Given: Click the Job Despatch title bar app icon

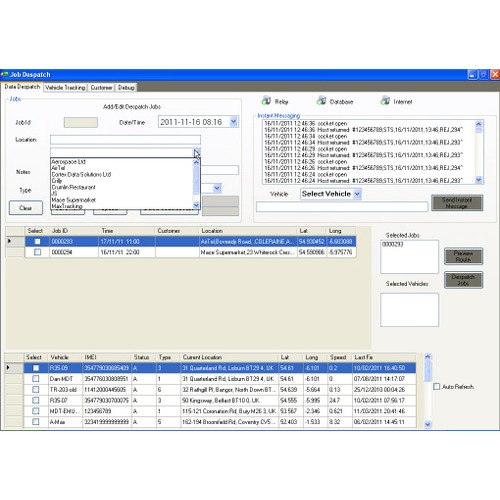Looking at the screenshot, I should click(x=4, y=74).
